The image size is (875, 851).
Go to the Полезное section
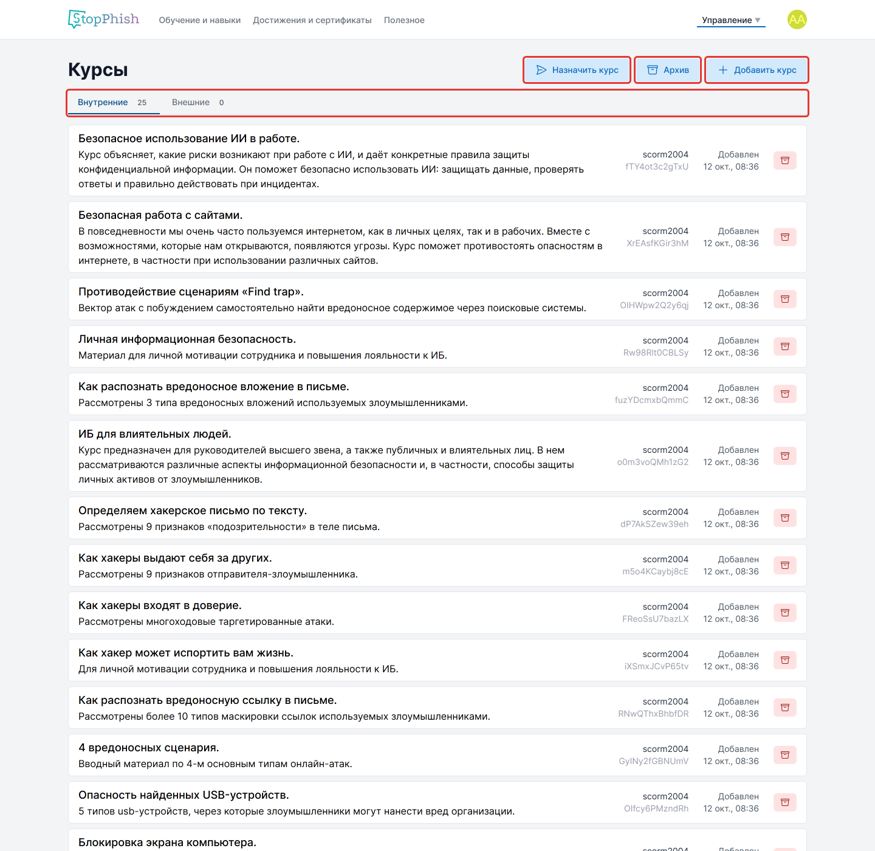(404, 20)
